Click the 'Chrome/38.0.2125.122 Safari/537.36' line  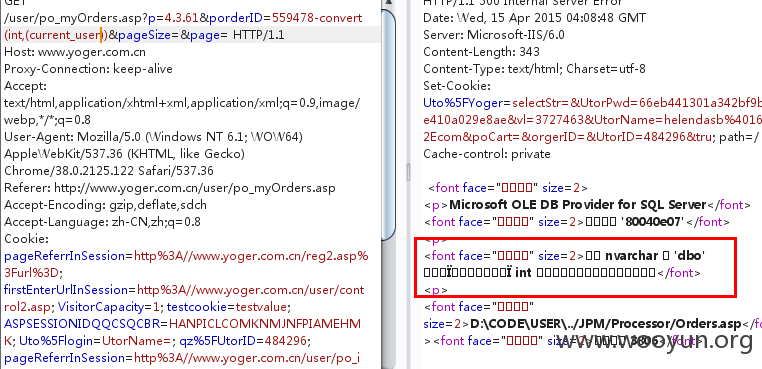click(x=109, y=171)
